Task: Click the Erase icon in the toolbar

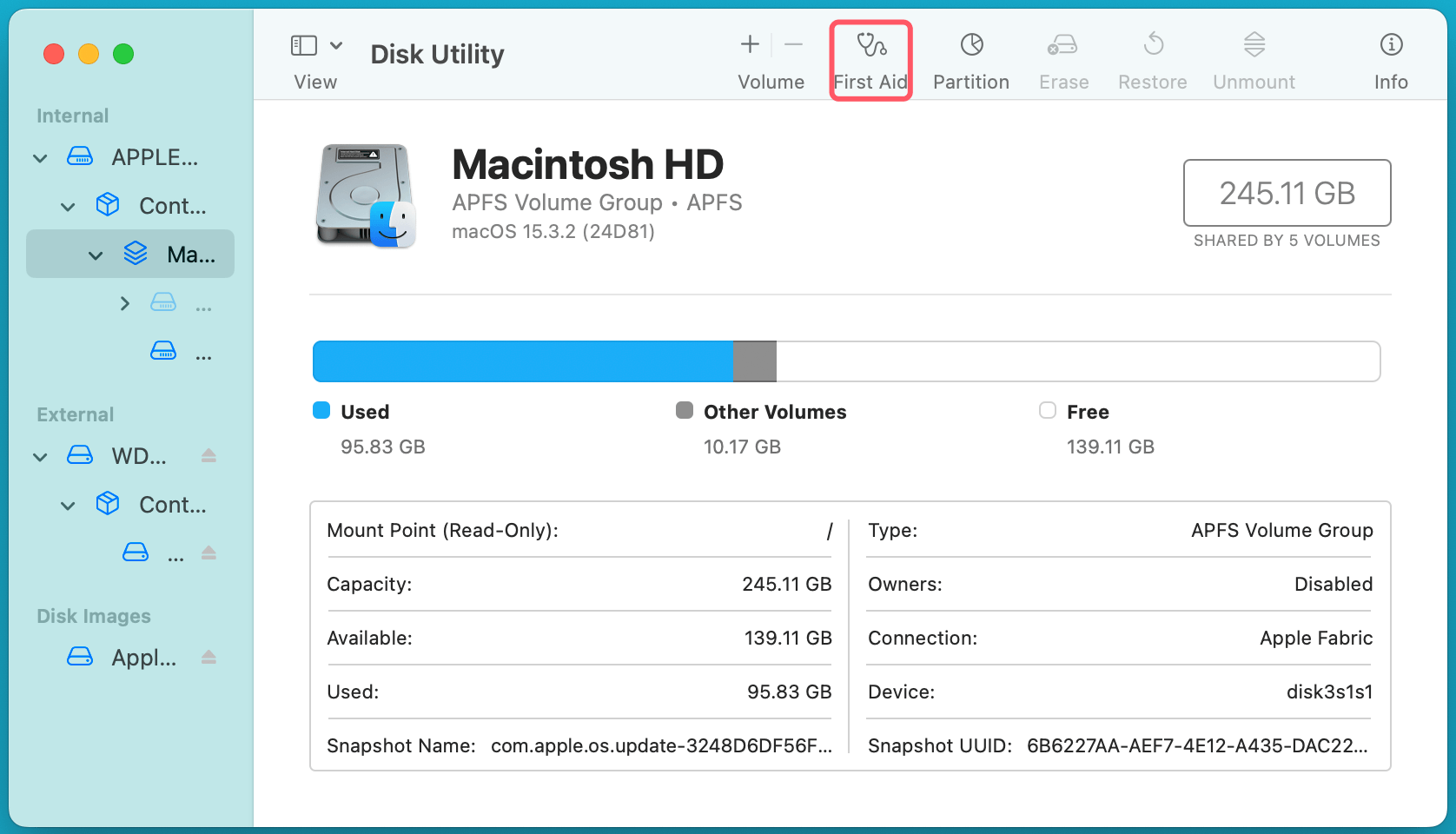Action: 1062,59
